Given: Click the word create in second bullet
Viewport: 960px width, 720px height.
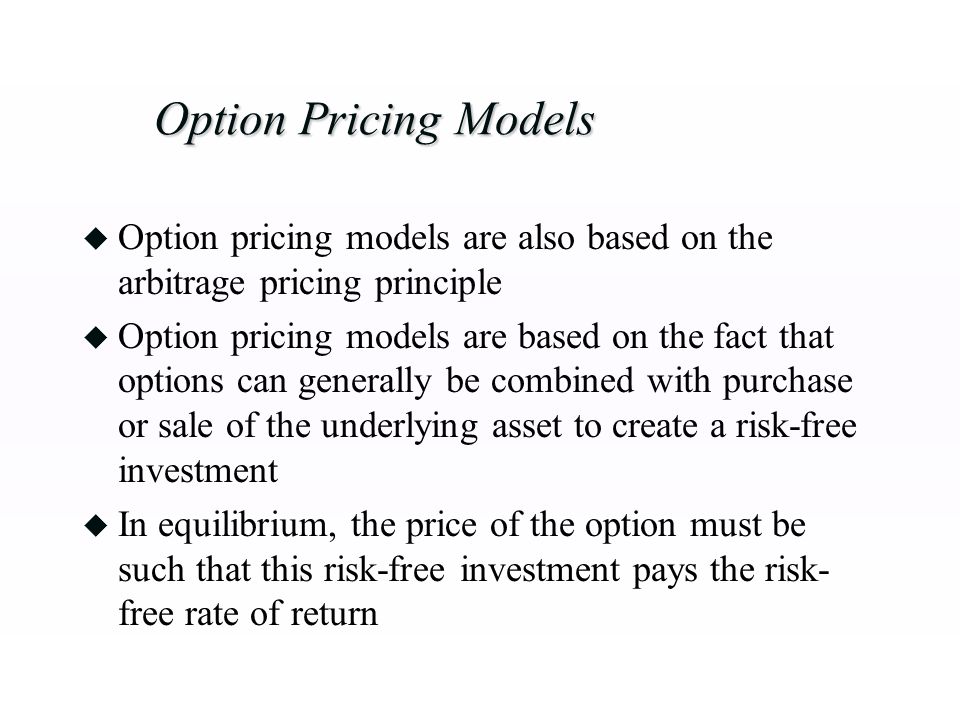Looking at the screenshot, I should [654, 427].
